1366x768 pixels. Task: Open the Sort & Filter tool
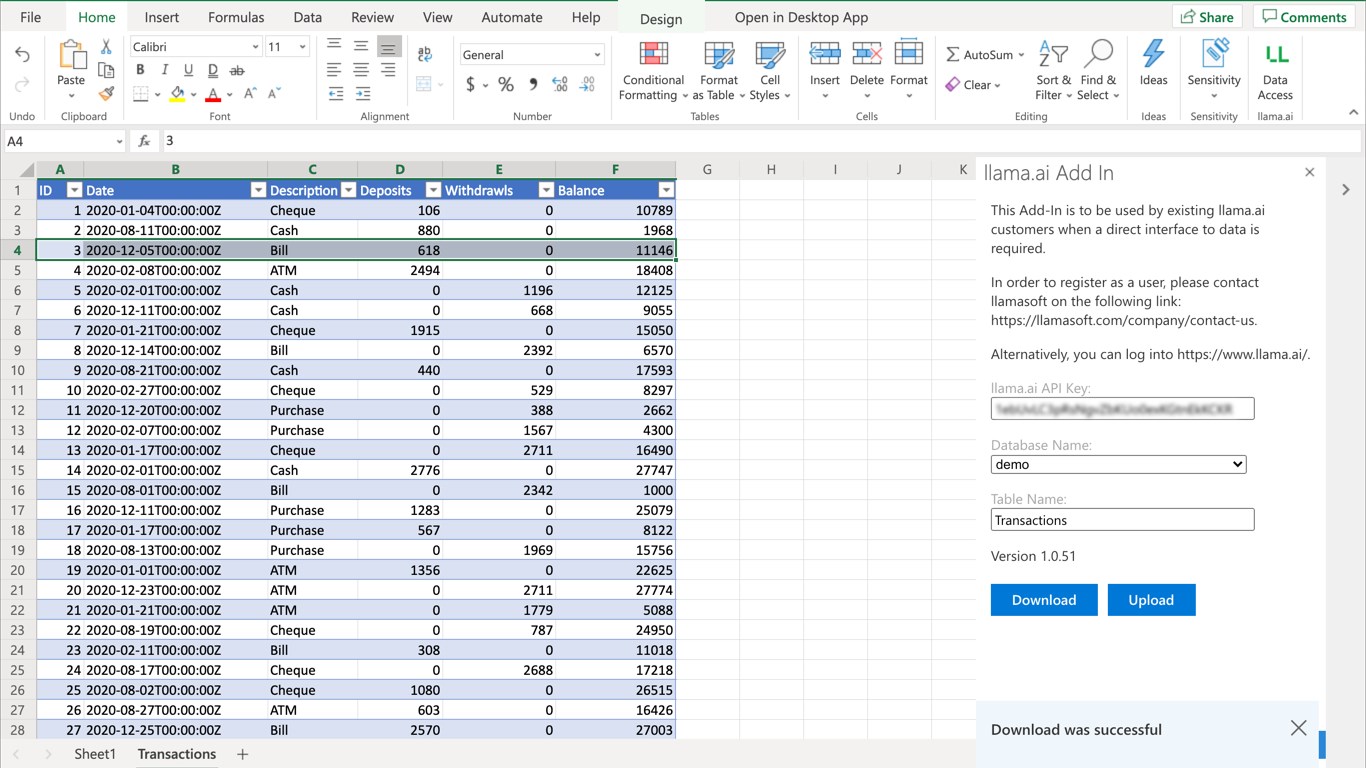click(1053, 70)
